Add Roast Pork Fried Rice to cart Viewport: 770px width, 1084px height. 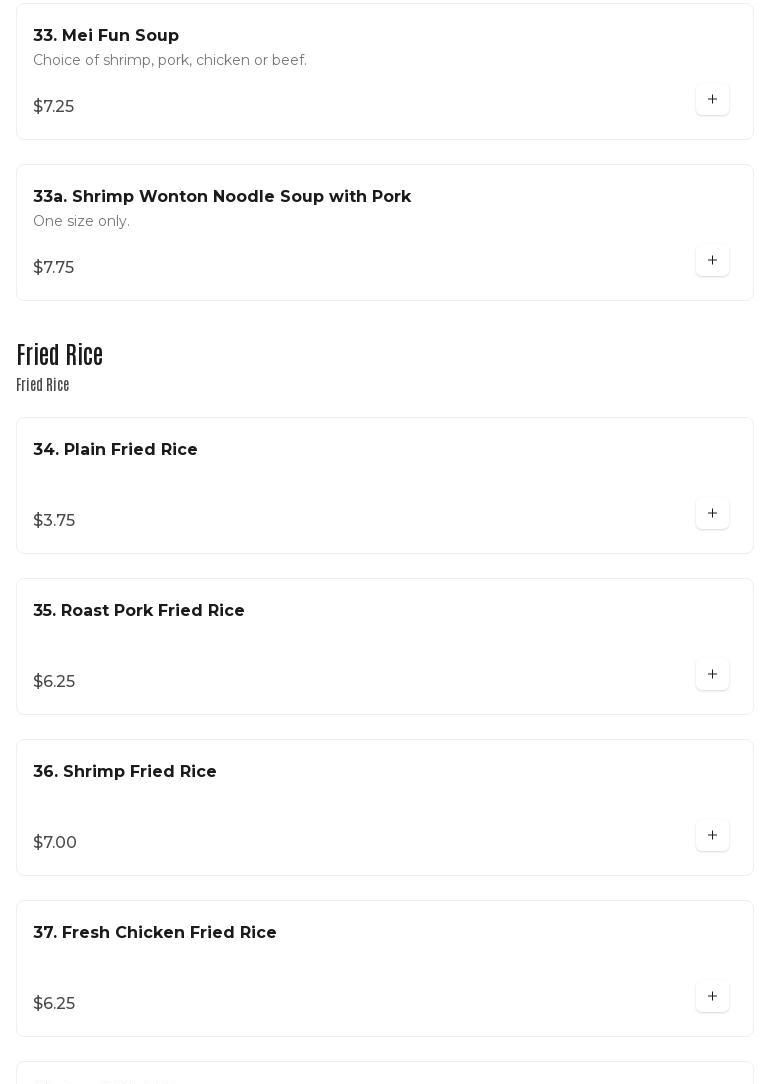712,675
